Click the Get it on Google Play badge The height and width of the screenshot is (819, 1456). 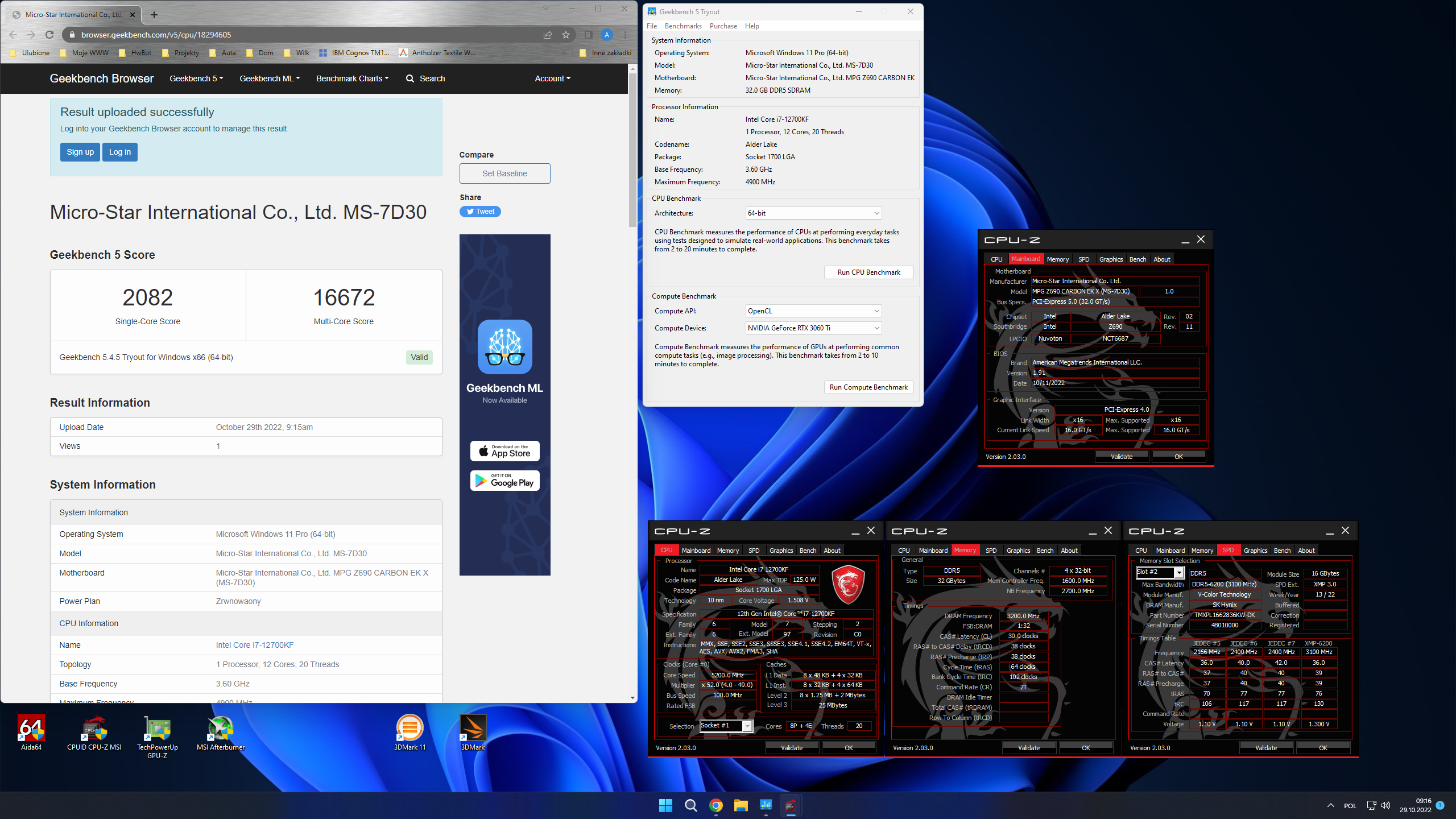click(x=504, y=481)
